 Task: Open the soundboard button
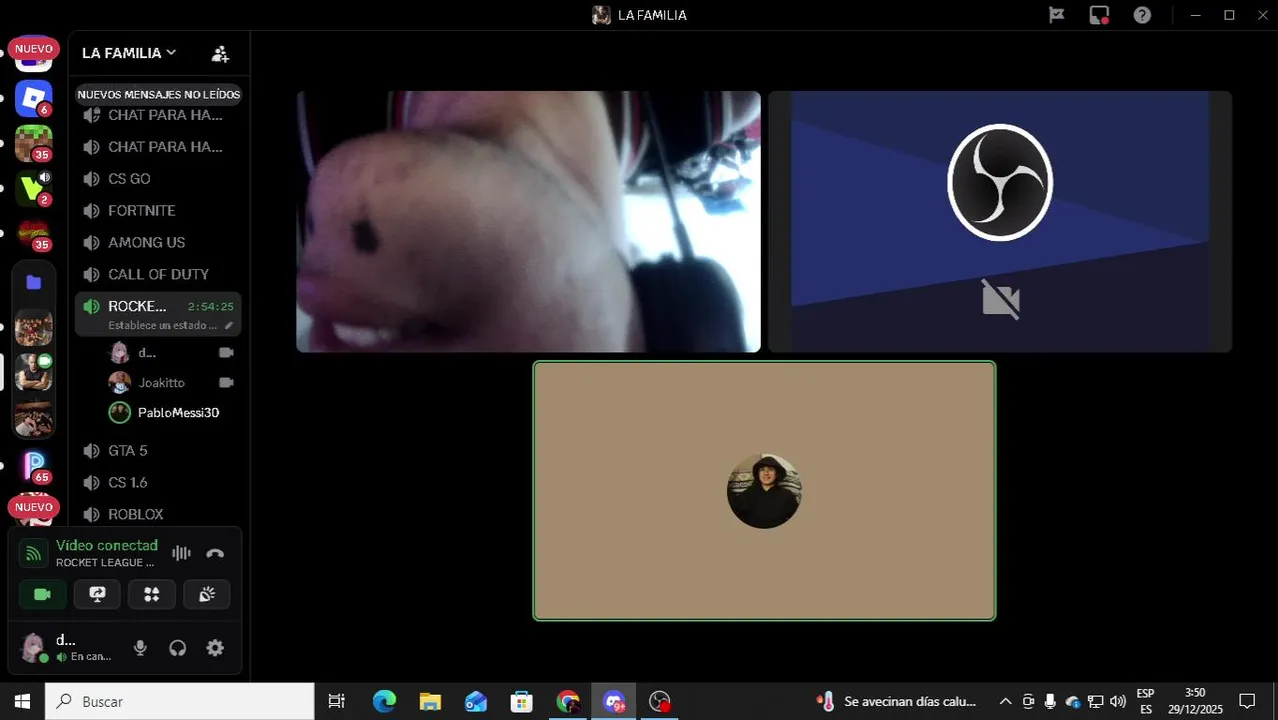[x=207, y=594]
